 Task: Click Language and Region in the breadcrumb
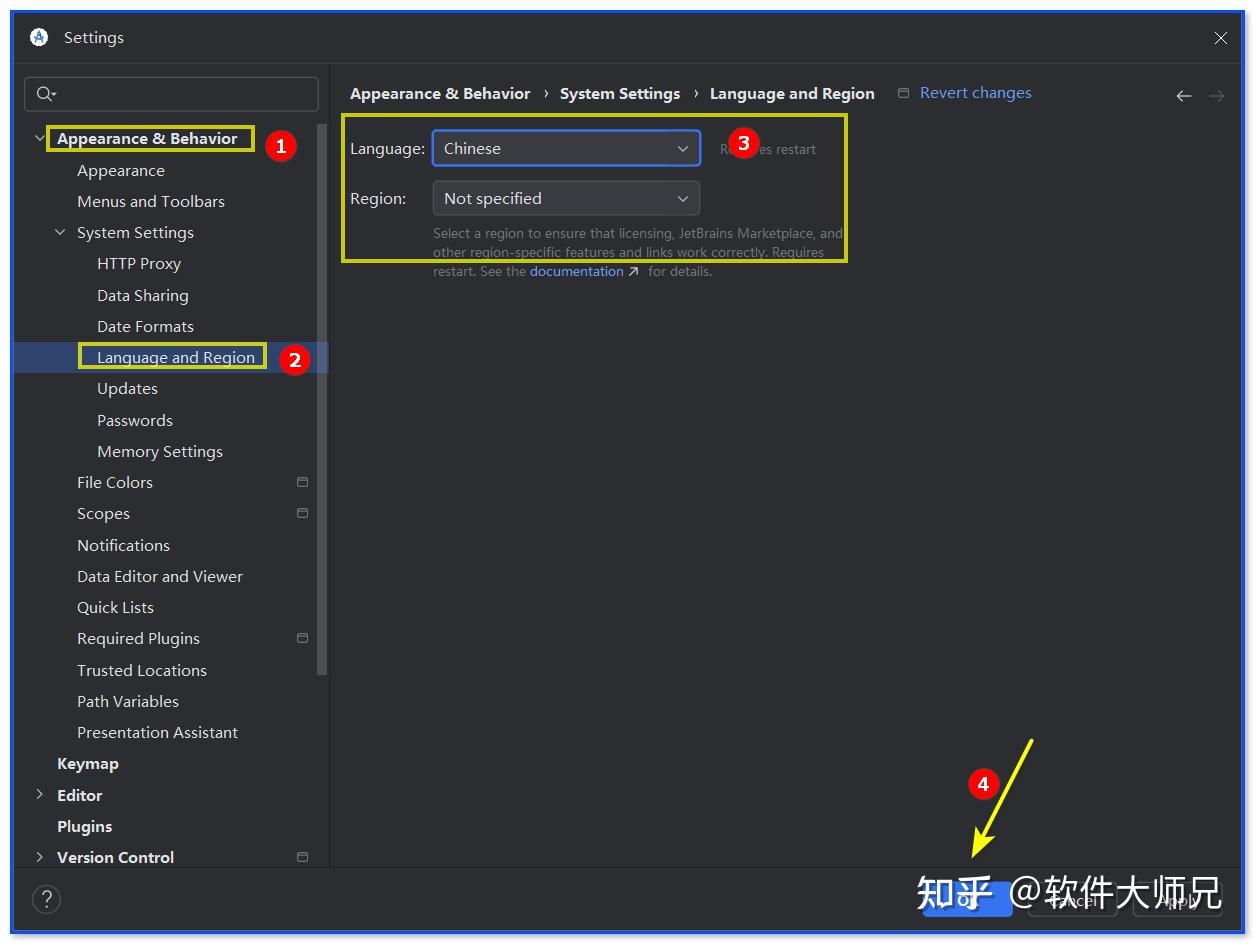pos(792,94)
